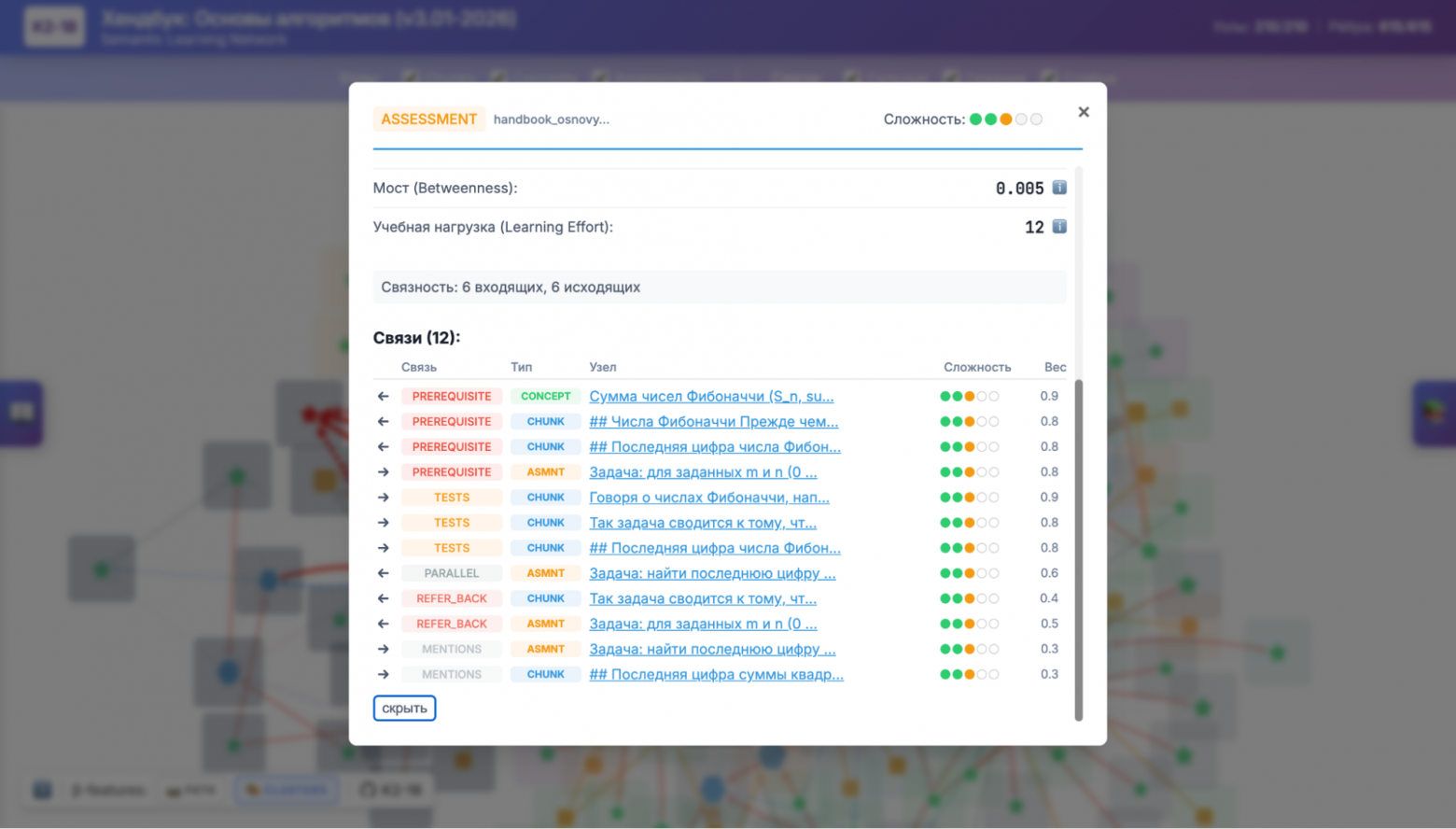Click the green CONCEPT type badge
This screenshot has width=1456, height=829.
pyautogui.click(x=545, y=397)
